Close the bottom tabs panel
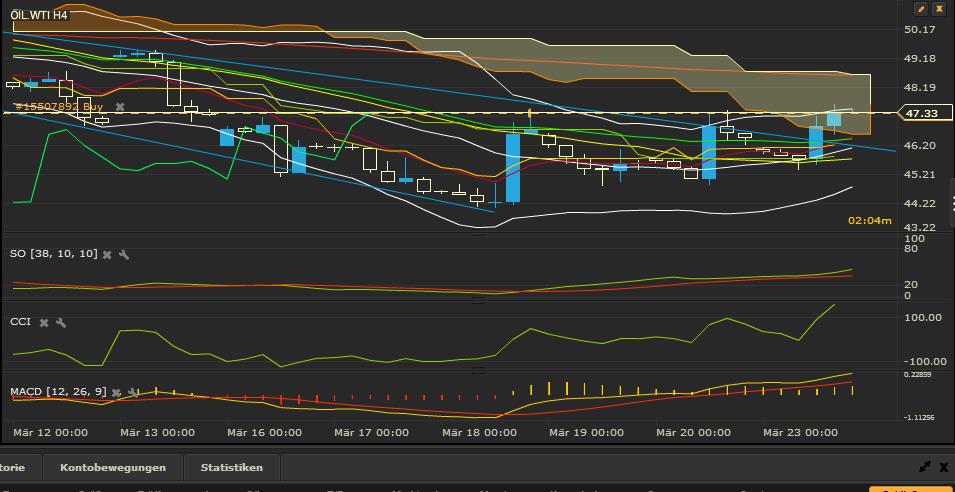This screenshot has height=492, width=955. (x=944, y=467)
